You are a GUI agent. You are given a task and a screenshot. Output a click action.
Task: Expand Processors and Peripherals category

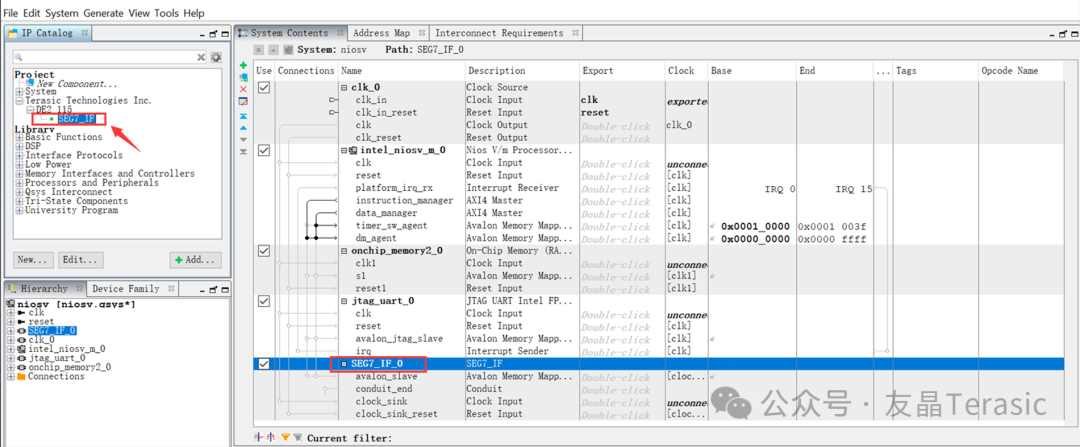[x=20, y=183]
